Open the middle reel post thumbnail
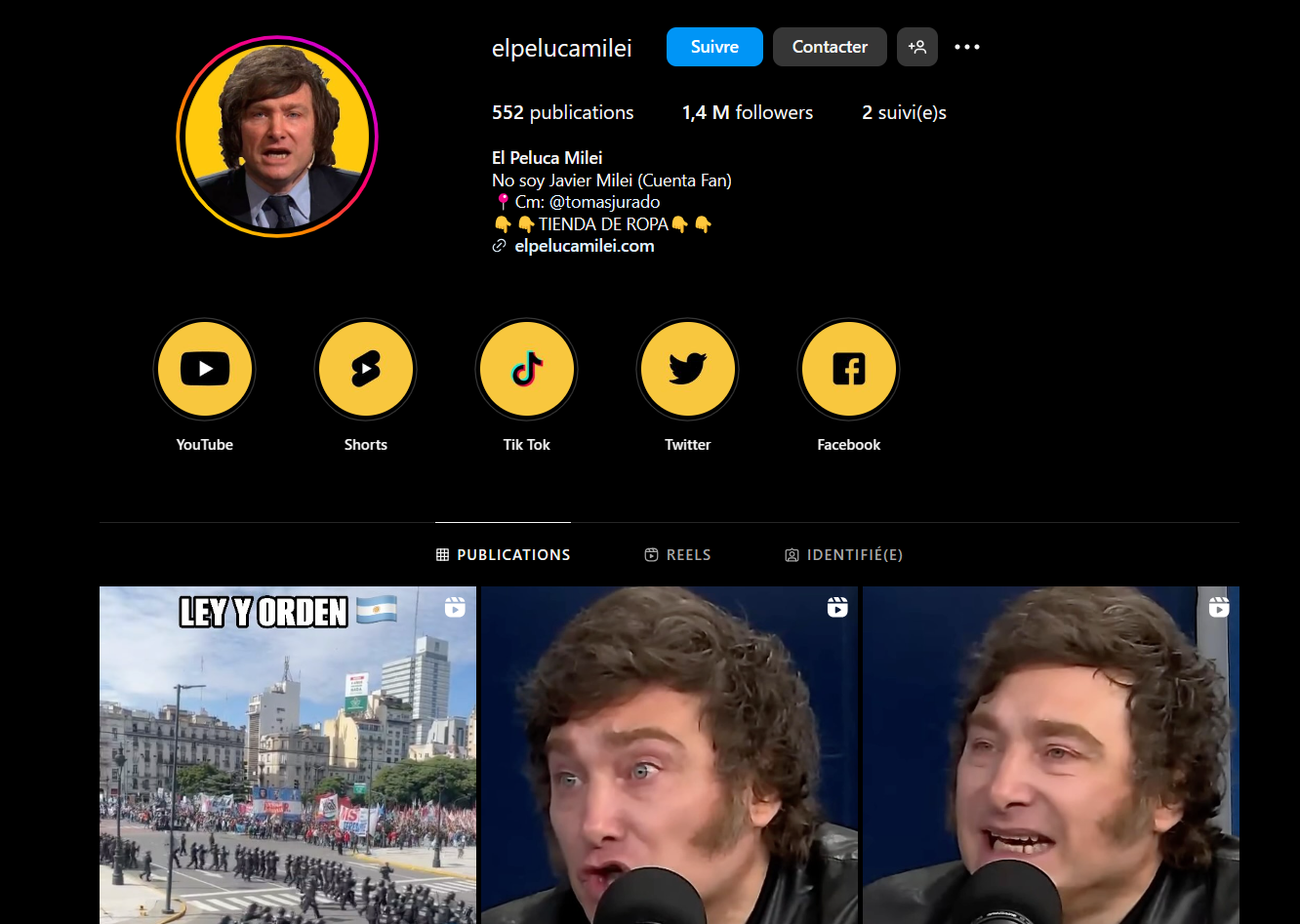The width and height of the screenshot is (1300, 924). click(x=670, y=756)
